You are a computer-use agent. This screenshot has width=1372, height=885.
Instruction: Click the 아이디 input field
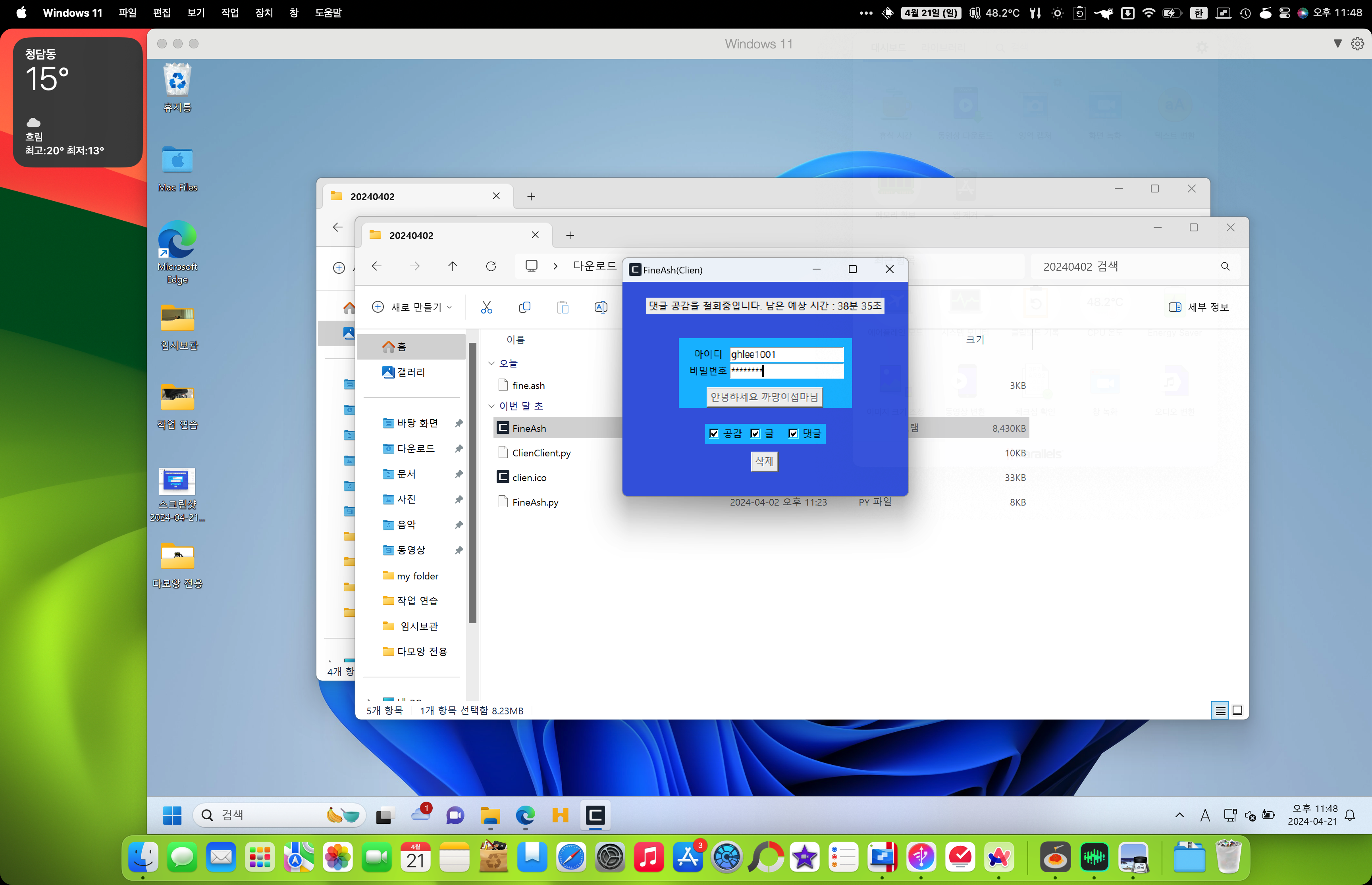coord(786,354)
